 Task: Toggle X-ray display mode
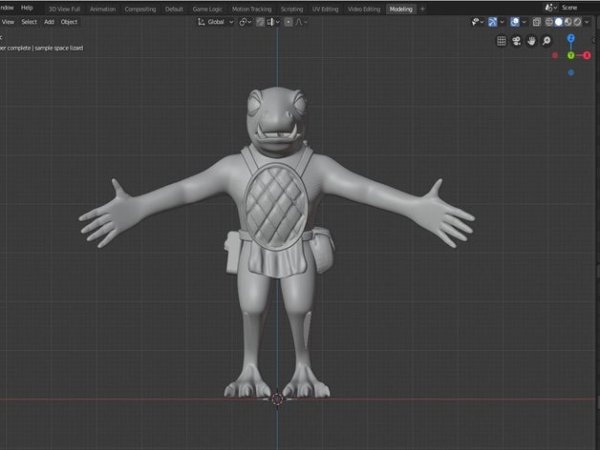click(535, 21)
